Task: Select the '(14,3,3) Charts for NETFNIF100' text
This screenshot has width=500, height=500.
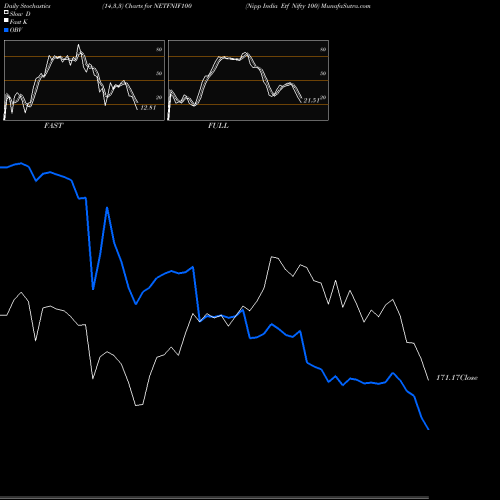Action: (x=147, y=6)
